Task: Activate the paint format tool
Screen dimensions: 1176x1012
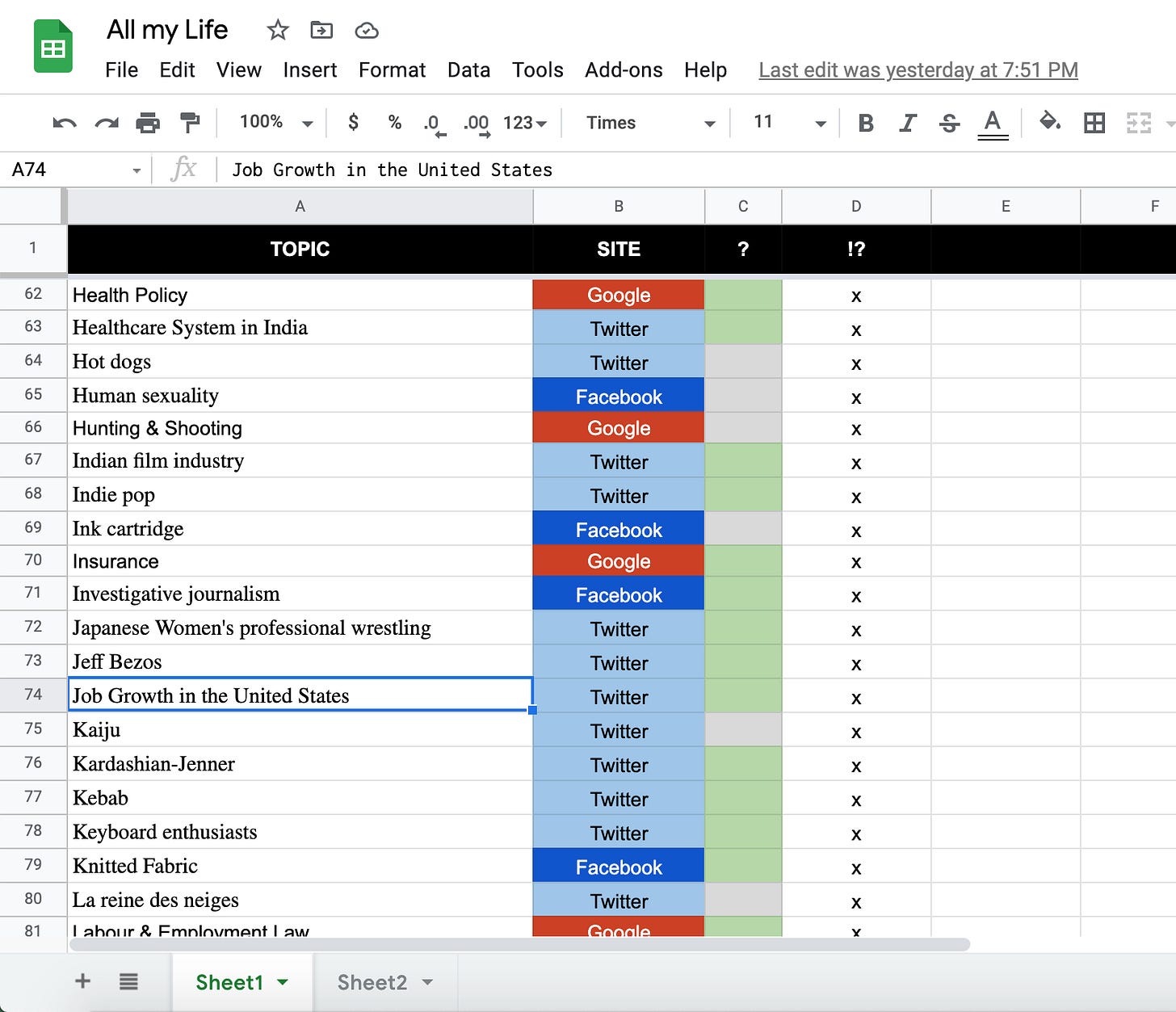Action: point(190,123)
